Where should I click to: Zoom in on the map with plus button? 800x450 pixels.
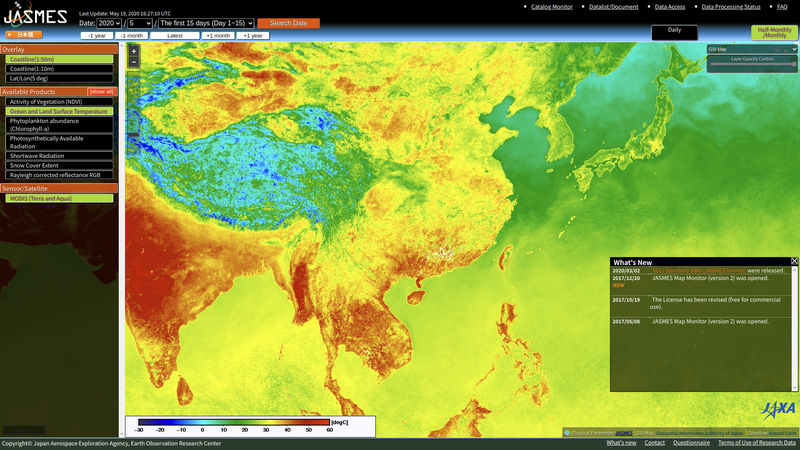pyautogui.click(x=134, y=51)
